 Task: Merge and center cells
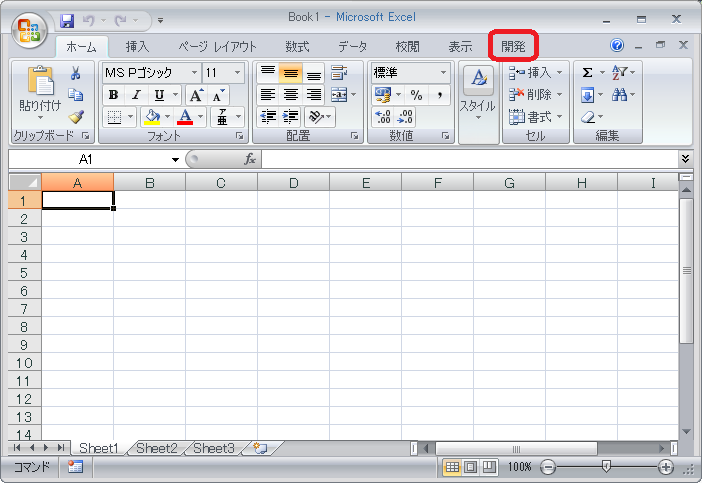pos(339,95)
